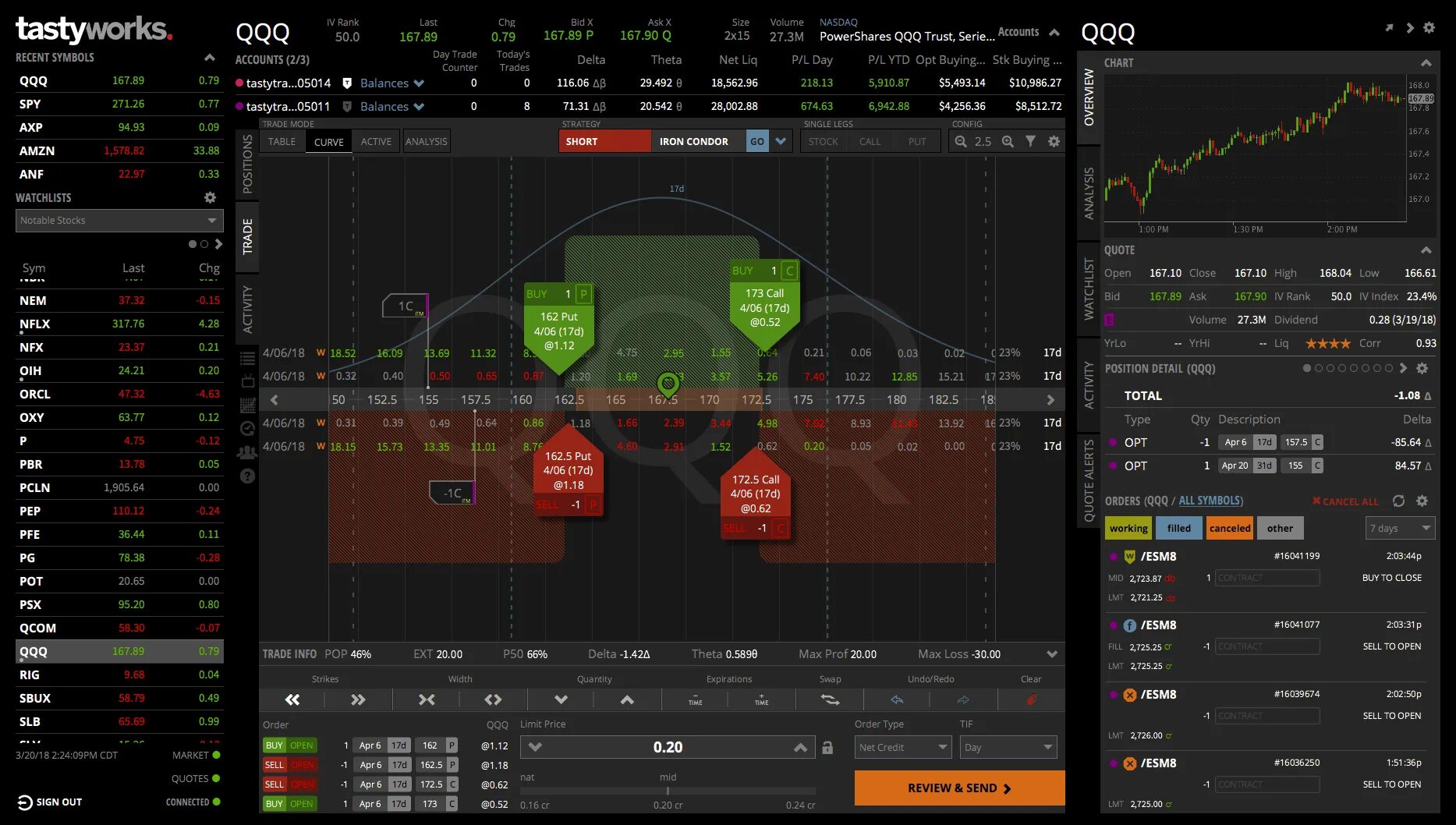Switch to TABLE trade mode
Image resolution: width=1456 pixels, height=825 pixels.
[282, 141]
